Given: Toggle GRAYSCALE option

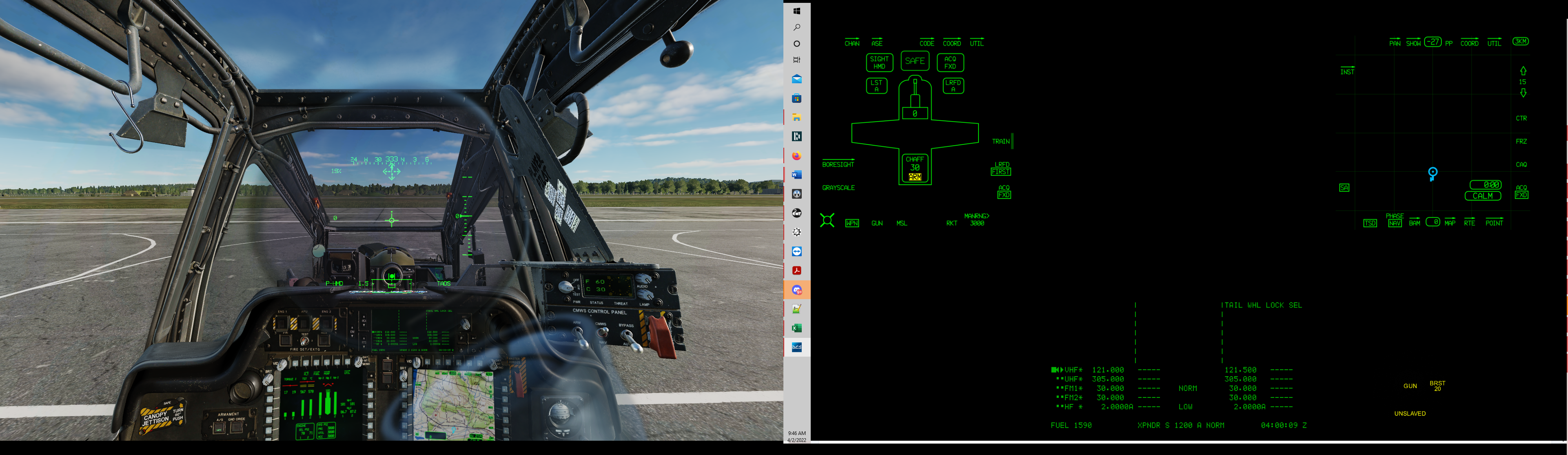Looking at the screenshot, I should coord(838,188).
